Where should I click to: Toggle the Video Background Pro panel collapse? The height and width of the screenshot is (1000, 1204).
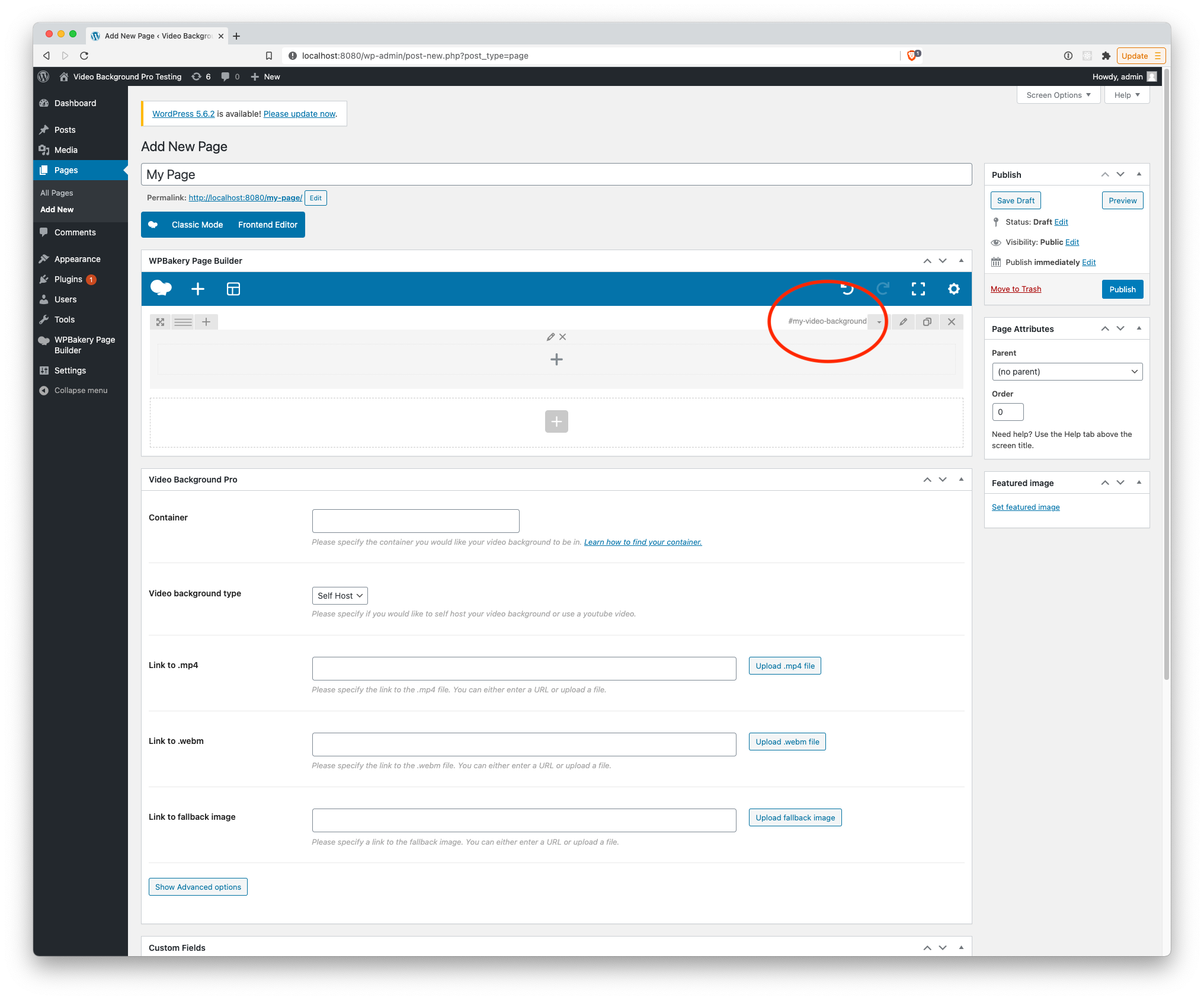click(961, 479)
